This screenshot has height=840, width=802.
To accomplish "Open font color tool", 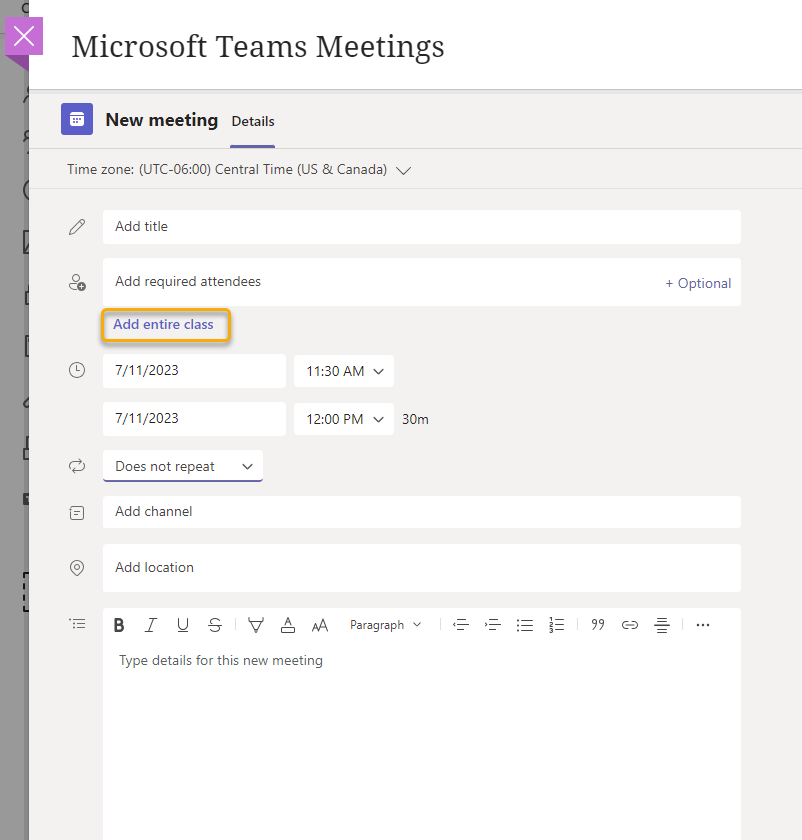I will [288, 625].
